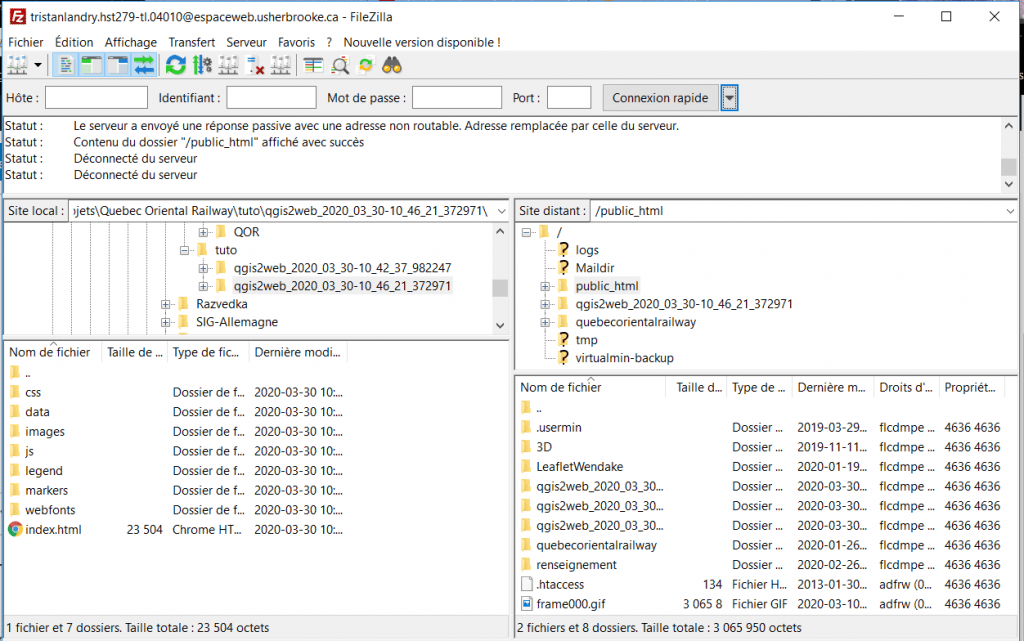Expand remote public_html folder
The height and width of the screenshot is (641, 1024).
[545, 287]
